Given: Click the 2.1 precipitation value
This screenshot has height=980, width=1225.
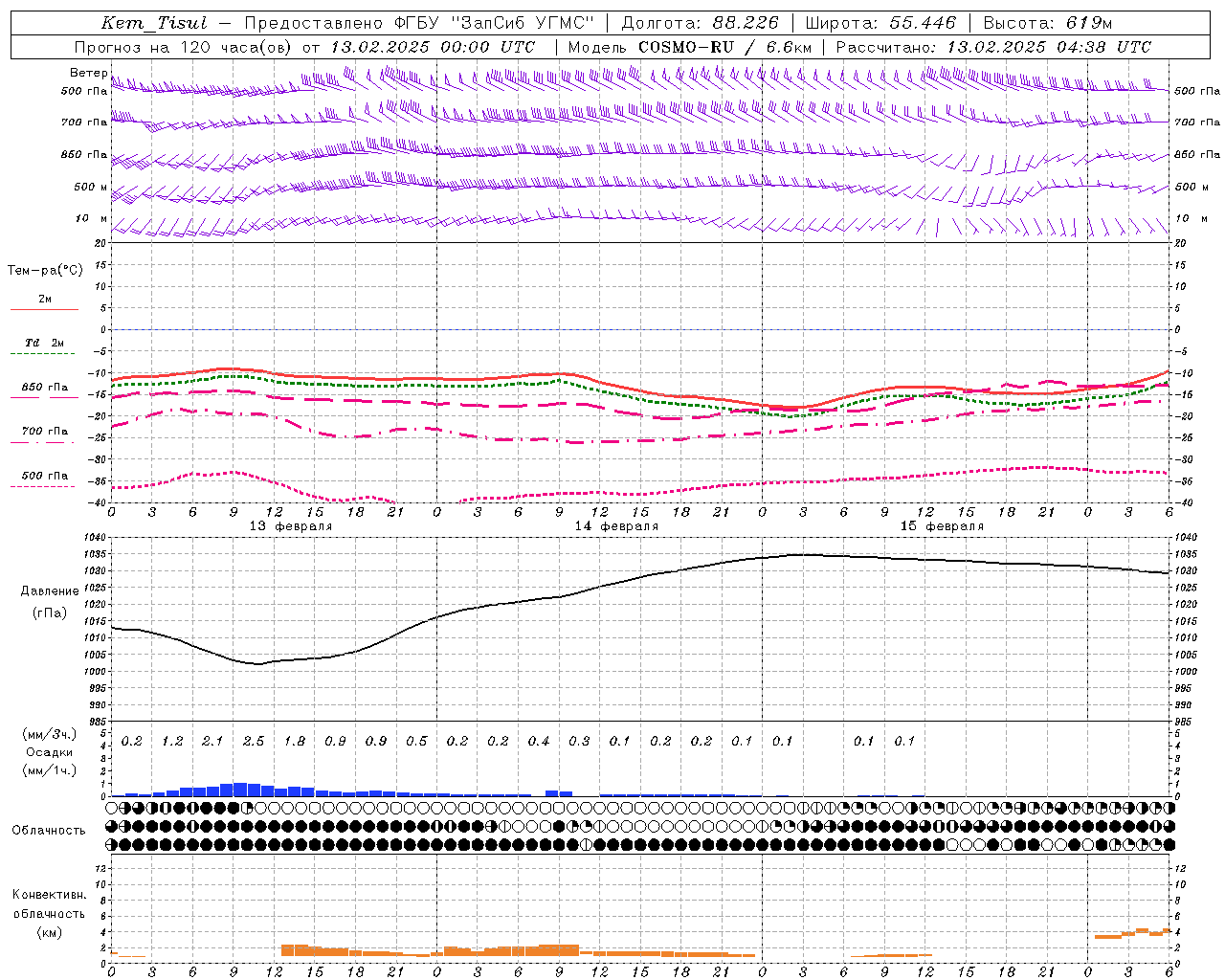Looking at the screenshot, I should (x=212, y=741).
